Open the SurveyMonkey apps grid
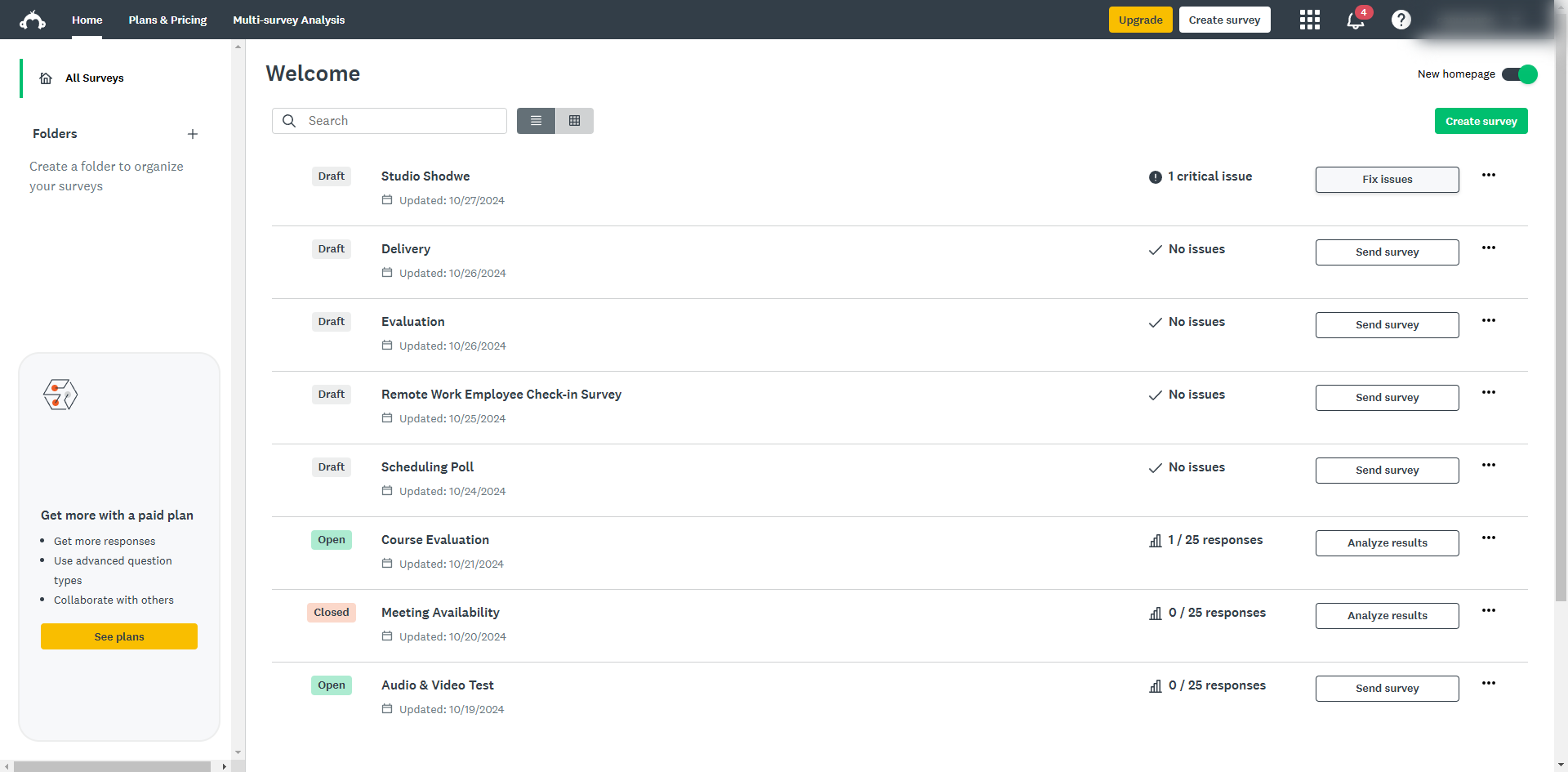The height and width of the screenshot is (772, 1568). pyautogui.click(x=1309, y=20)
